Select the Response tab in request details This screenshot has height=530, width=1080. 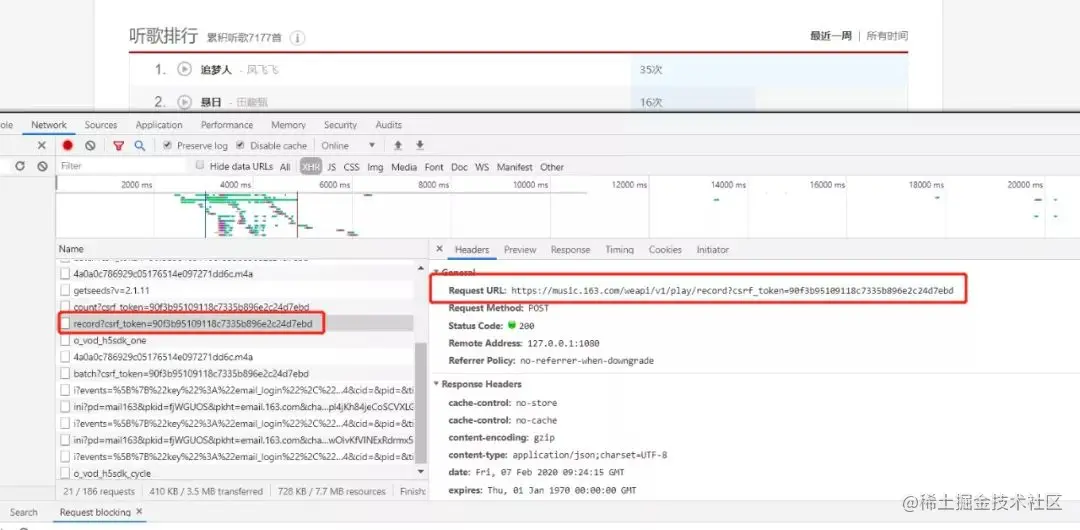[570, 249]
